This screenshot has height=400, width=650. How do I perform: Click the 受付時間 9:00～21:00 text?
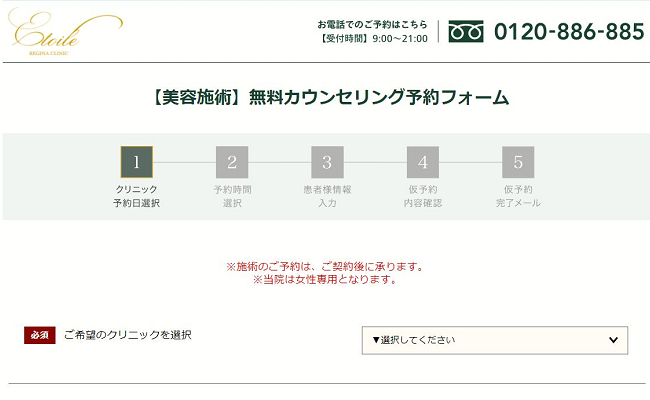coord(372,39)
